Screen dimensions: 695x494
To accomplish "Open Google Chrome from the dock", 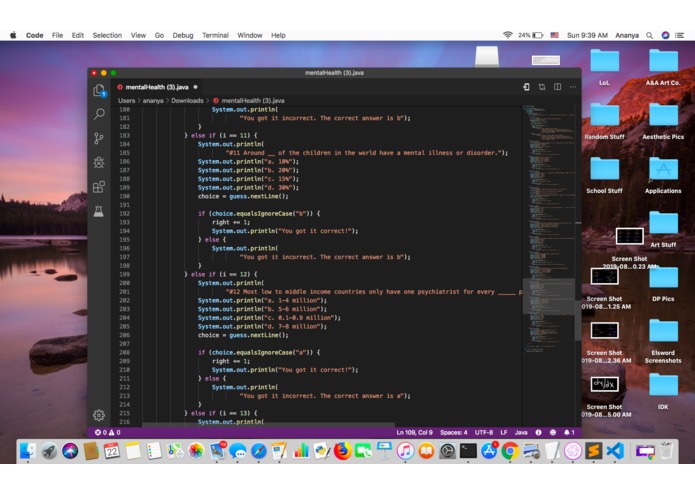I will (x=510, y=451).
